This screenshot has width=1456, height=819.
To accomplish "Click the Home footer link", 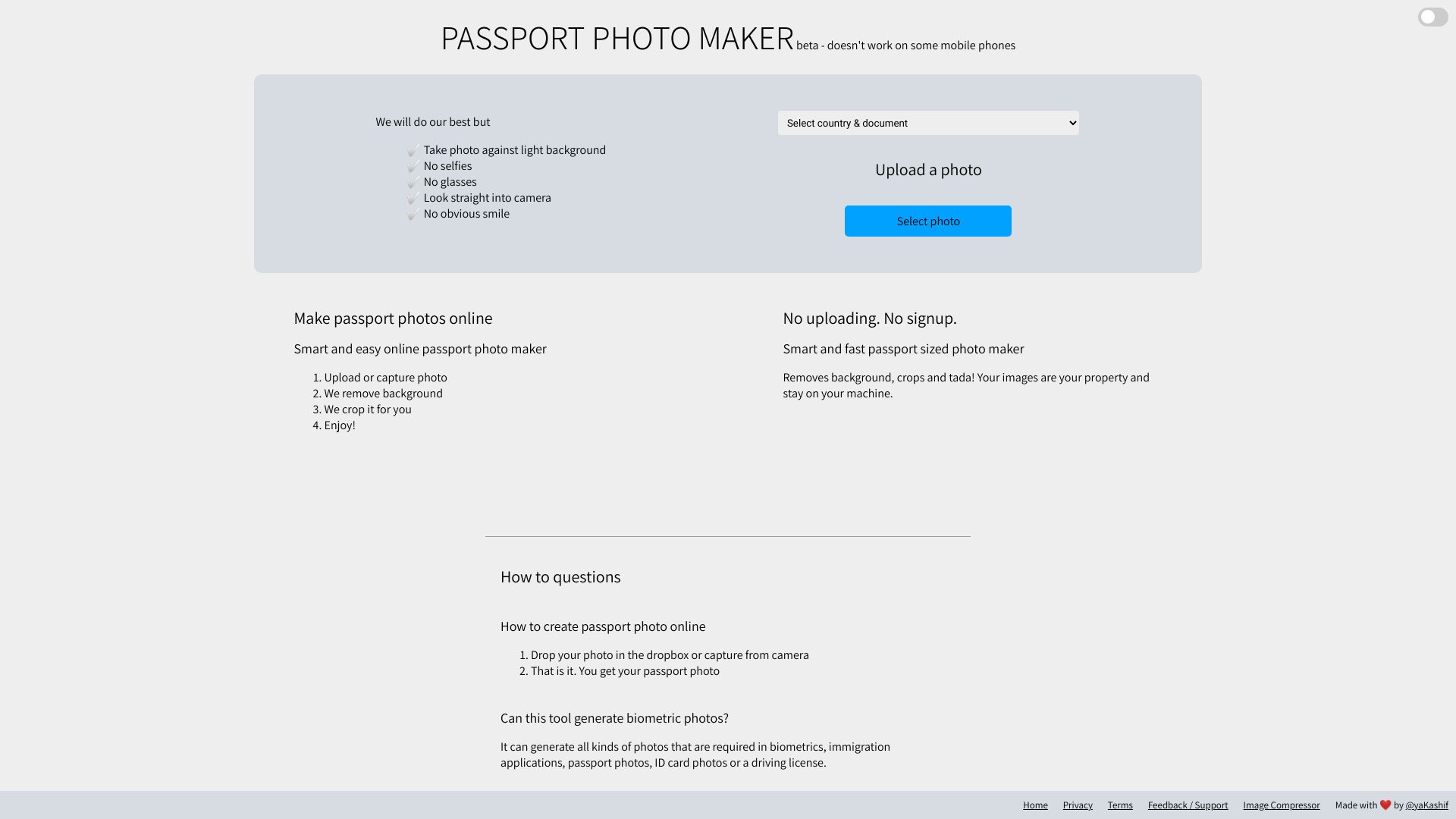I will [x=1035, y=805].
